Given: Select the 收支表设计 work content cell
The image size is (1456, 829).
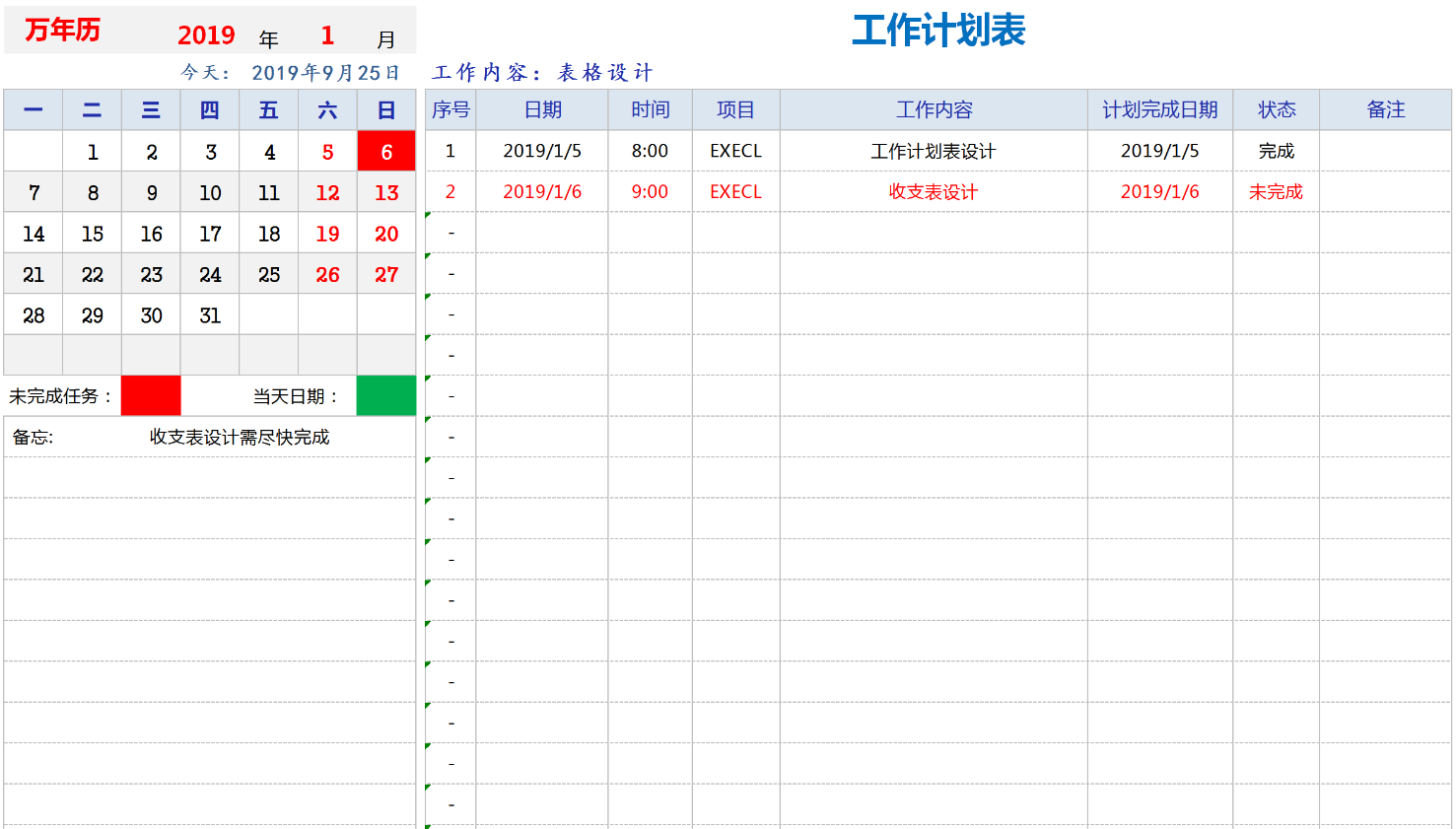Looking at the screenshot, I should [933, 192].
